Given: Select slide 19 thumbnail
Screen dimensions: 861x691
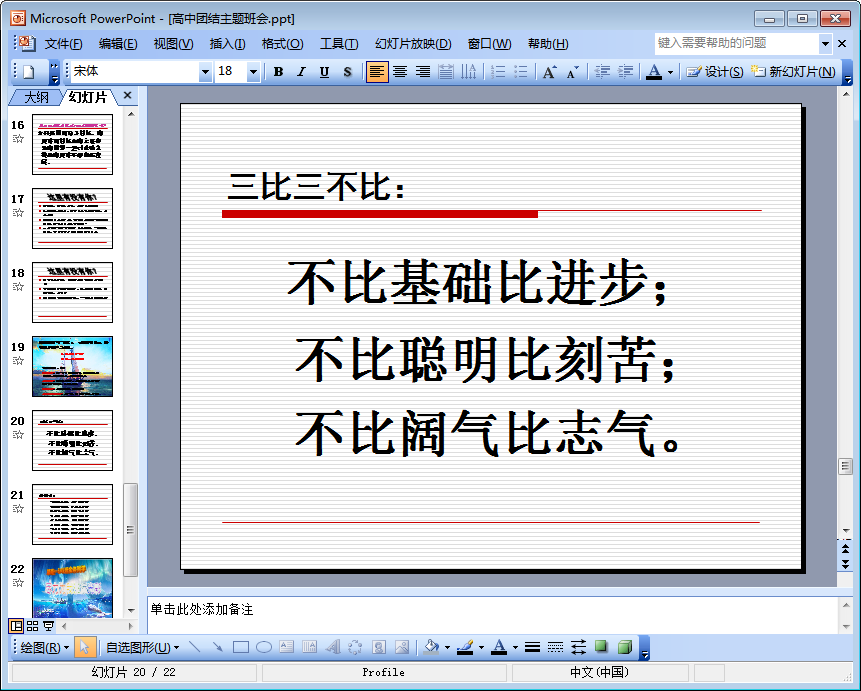Looking at the screenshot, I should coord(72,366).
